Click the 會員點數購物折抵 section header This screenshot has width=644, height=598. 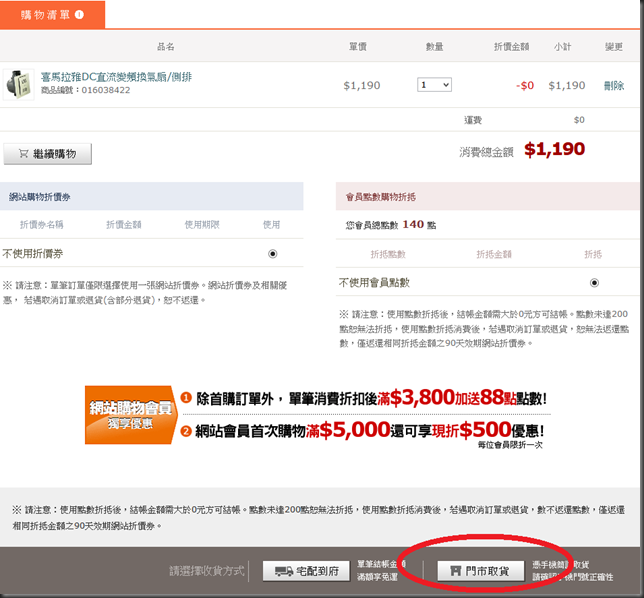pos(488,196)
